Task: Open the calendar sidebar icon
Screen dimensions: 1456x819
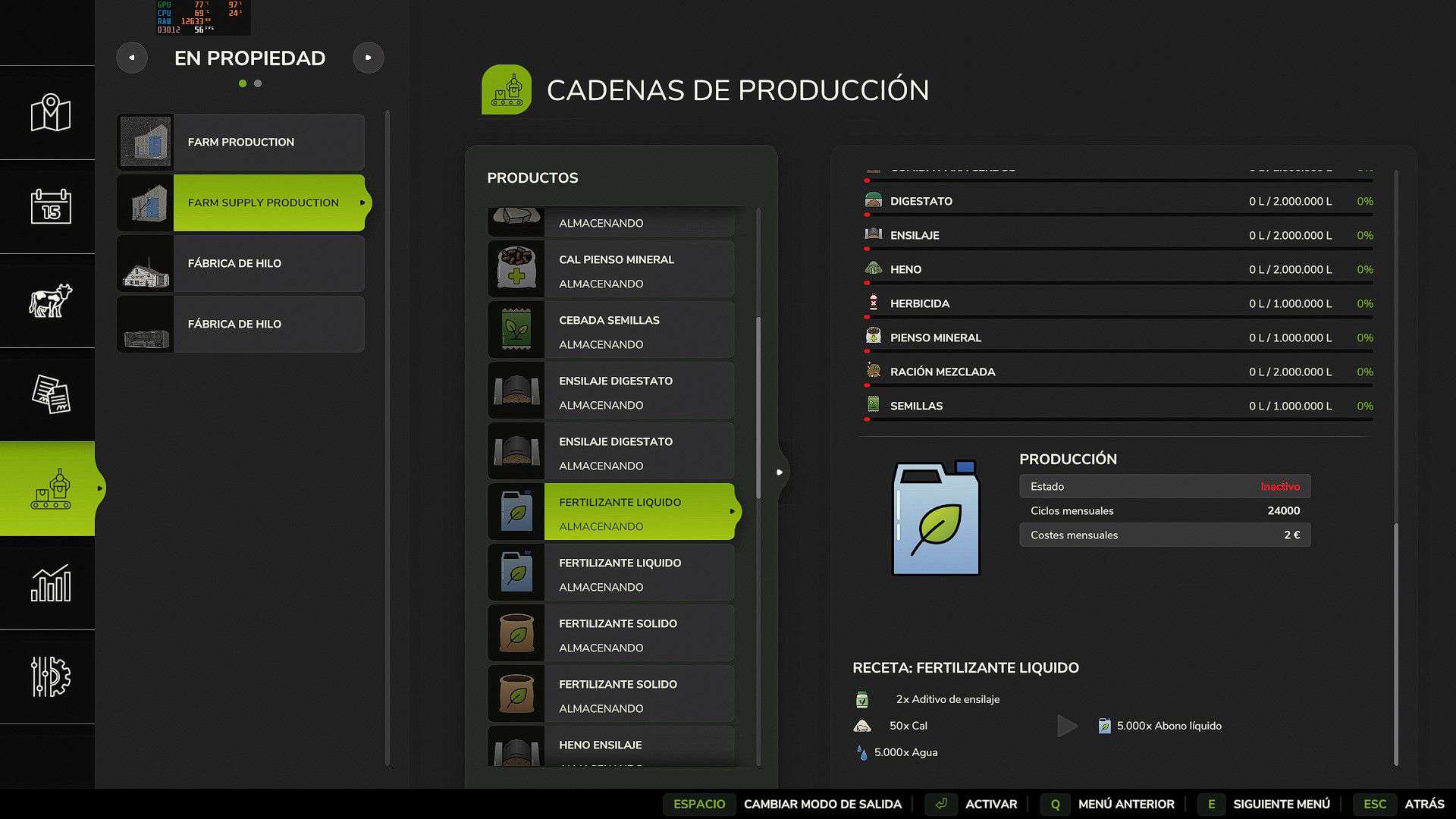Action: tap(50, 206)
